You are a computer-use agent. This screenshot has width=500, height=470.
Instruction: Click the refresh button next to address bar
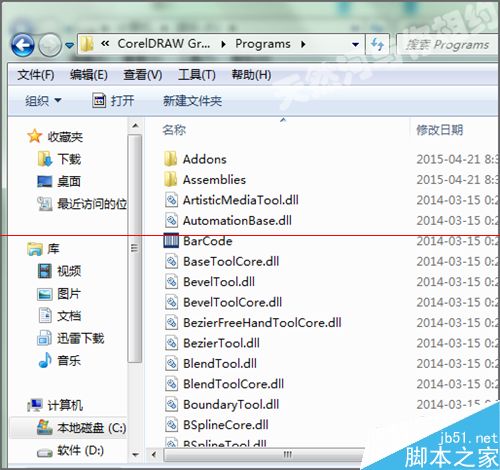377,44
